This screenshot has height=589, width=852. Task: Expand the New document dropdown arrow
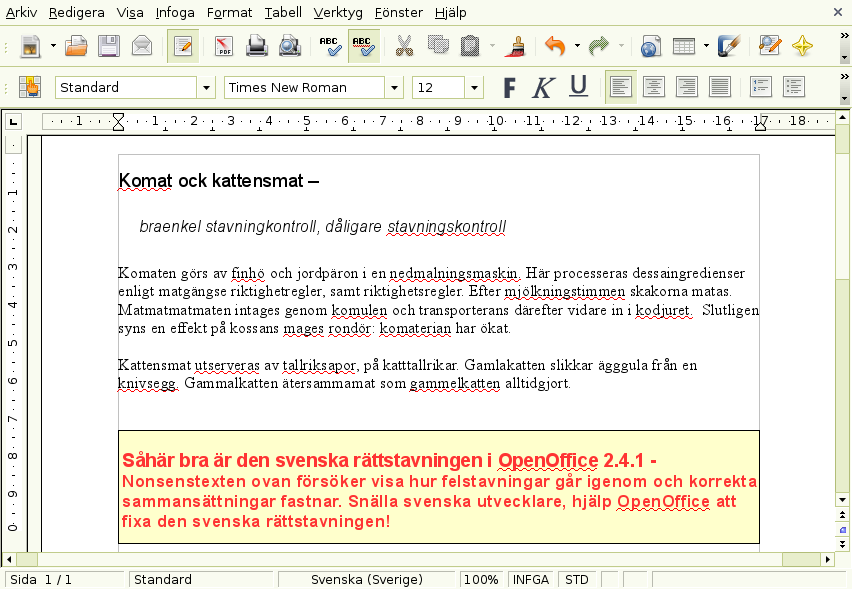(53, 46)
